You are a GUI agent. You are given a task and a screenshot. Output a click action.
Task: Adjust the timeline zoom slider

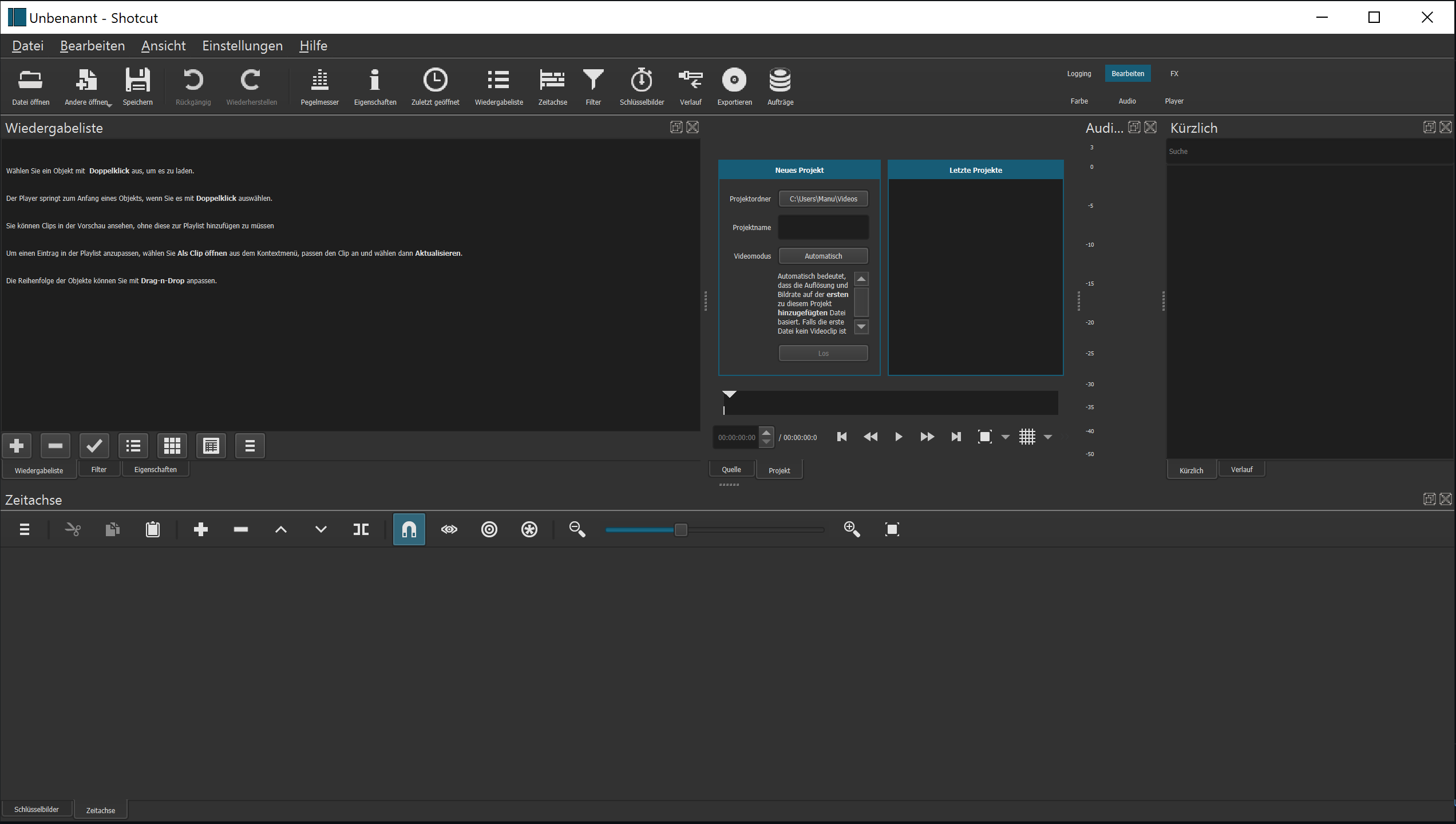680,530
